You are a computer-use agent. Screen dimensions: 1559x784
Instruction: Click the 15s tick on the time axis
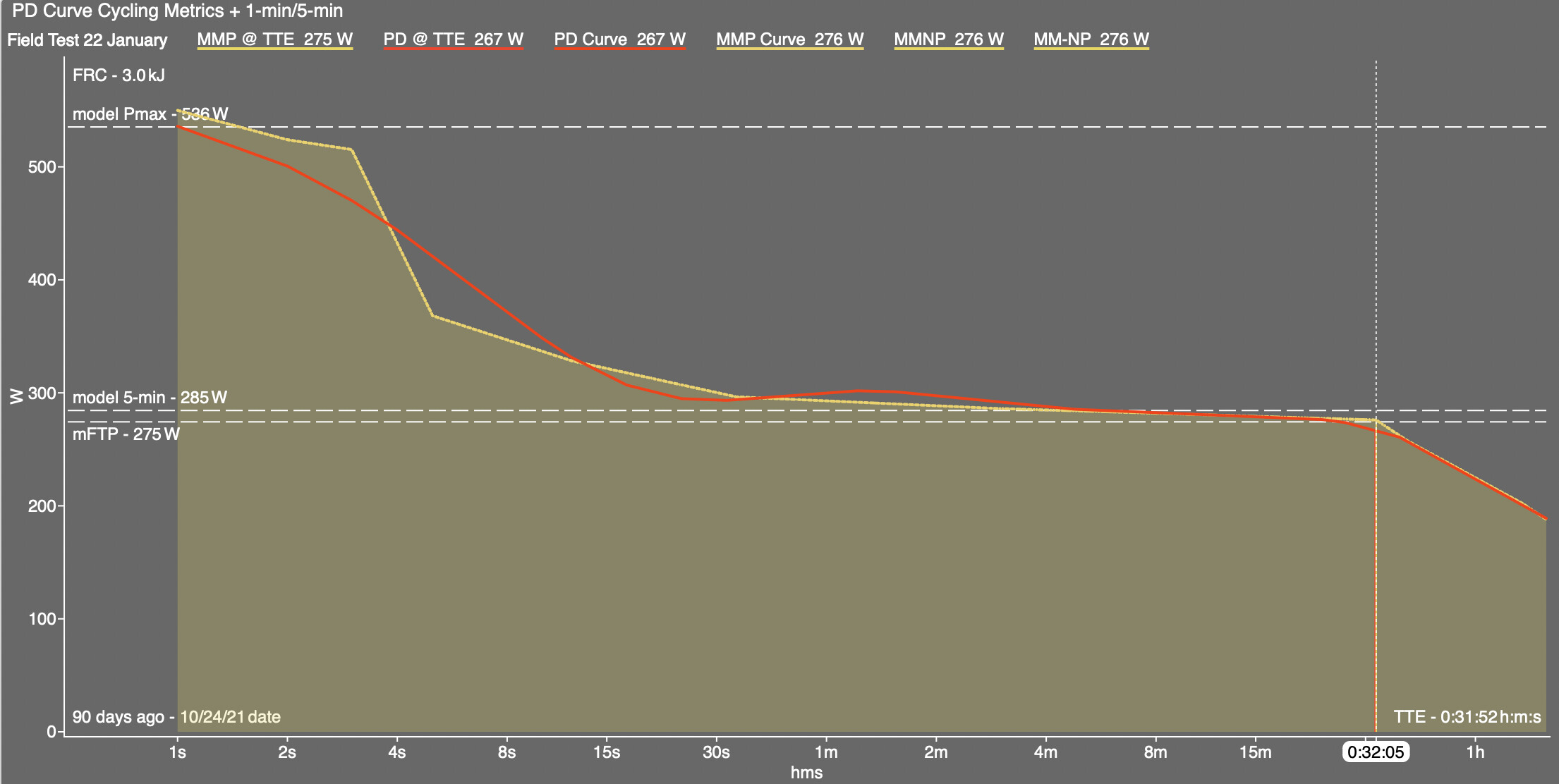tap(607, 752)
